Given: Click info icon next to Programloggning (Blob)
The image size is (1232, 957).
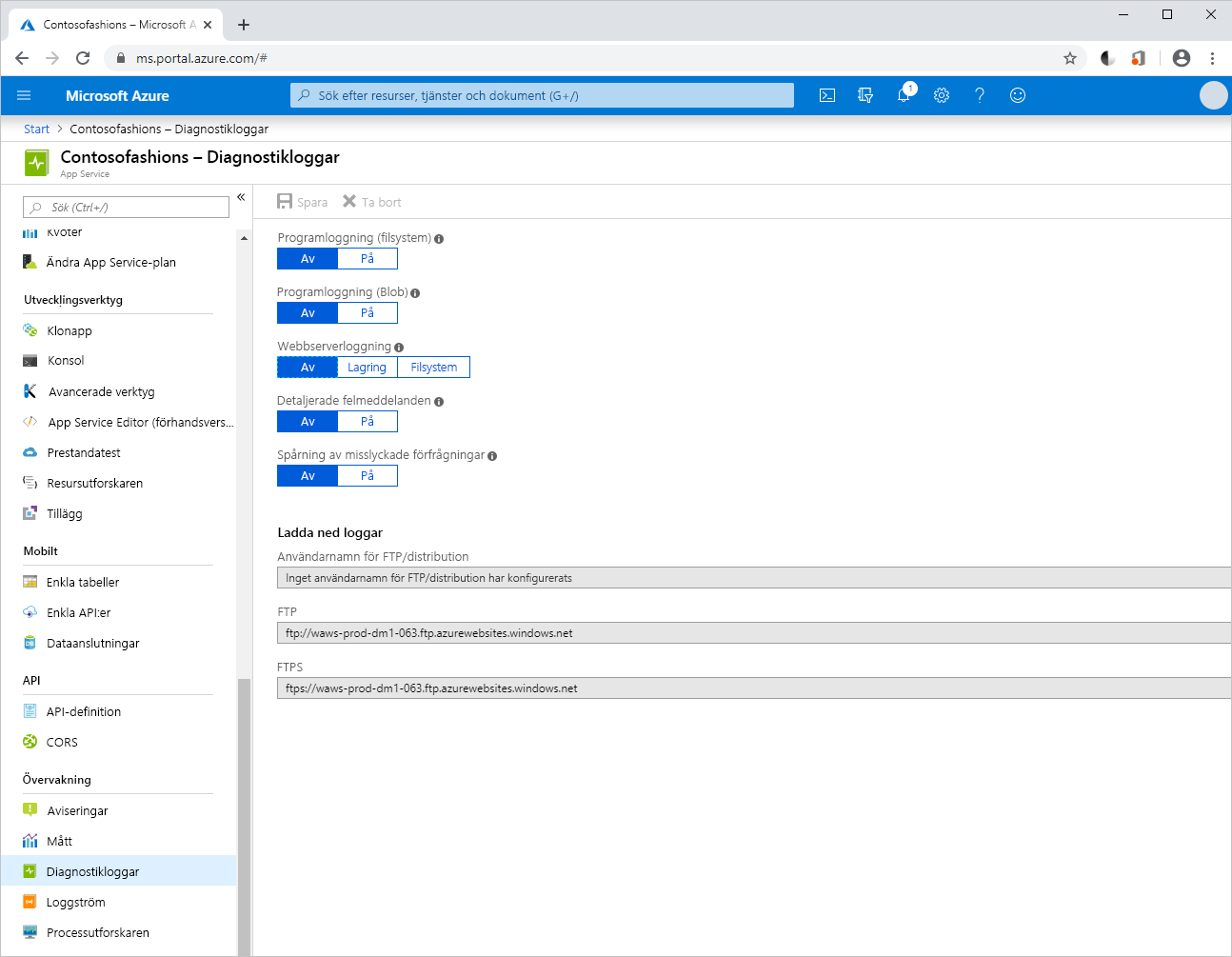Looking at the screenshot, I should 415,293.
